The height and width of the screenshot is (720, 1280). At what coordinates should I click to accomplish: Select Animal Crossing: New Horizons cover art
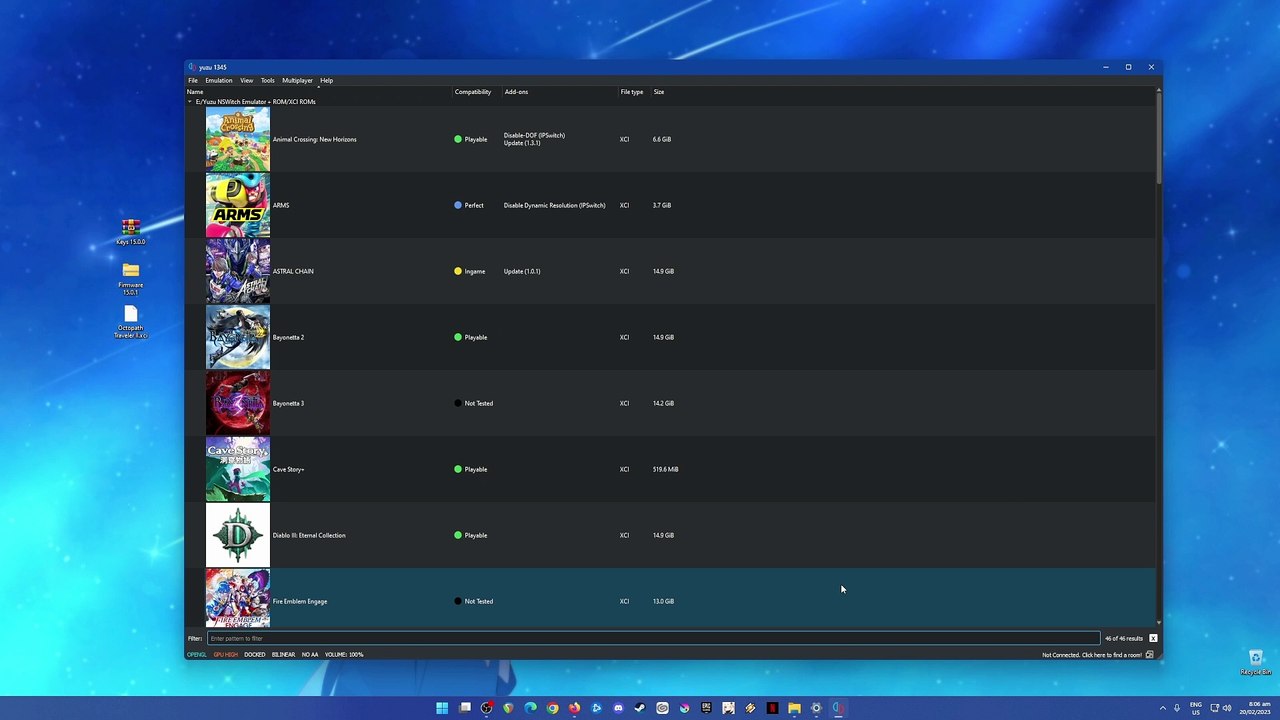point(238,139)
